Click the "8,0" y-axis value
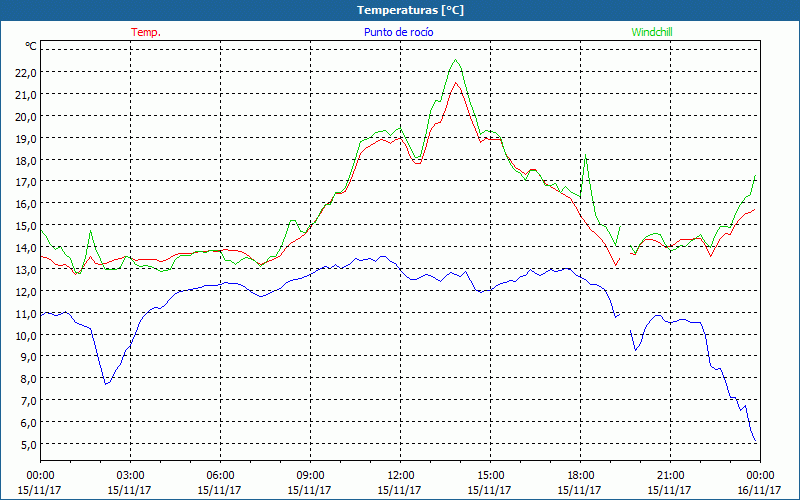The image size is (800, 500). pyautogui.click(x=28, y=379)
